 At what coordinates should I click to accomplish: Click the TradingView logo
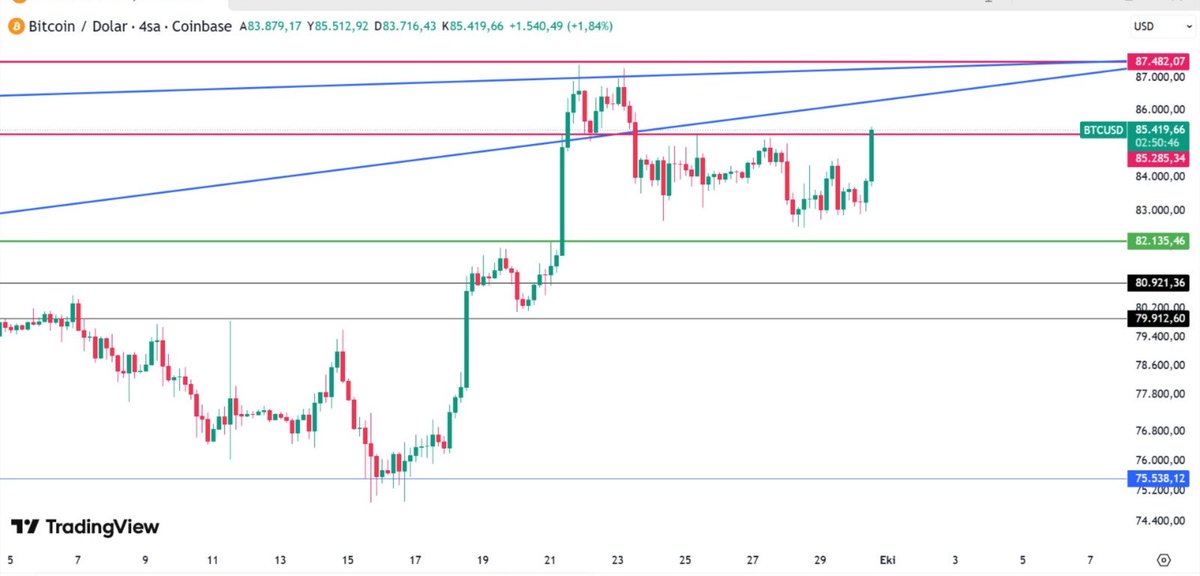[84, 527]
